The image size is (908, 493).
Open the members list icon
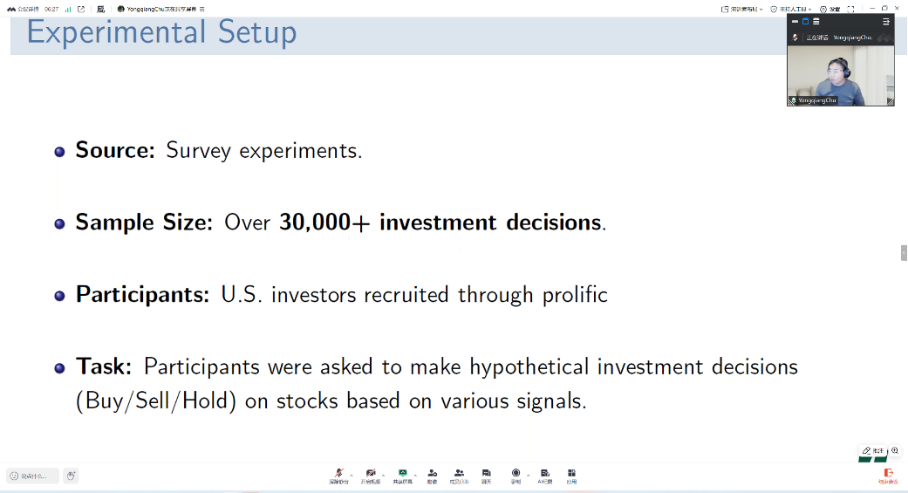[459, 473]
